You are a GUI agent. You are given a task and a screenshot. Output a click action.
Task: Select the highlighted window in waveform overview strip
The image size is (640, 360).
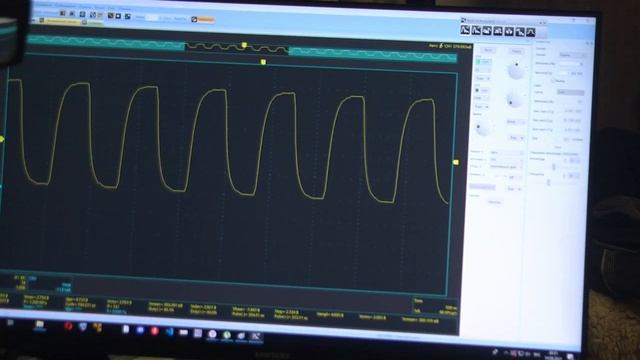pos(237,48)
